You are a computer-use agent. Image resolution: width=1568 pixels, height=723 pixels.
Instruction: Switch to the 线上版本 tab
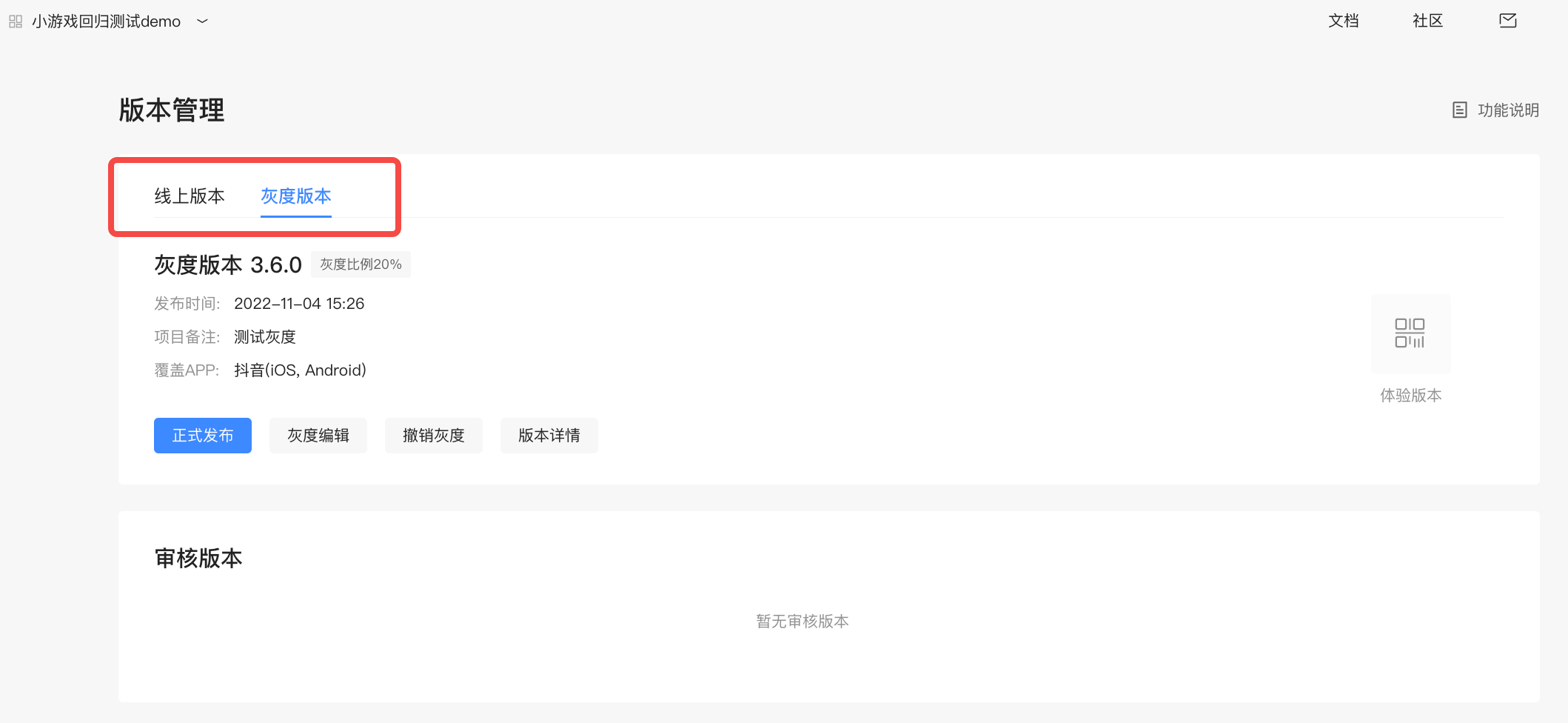coord(190,196)
